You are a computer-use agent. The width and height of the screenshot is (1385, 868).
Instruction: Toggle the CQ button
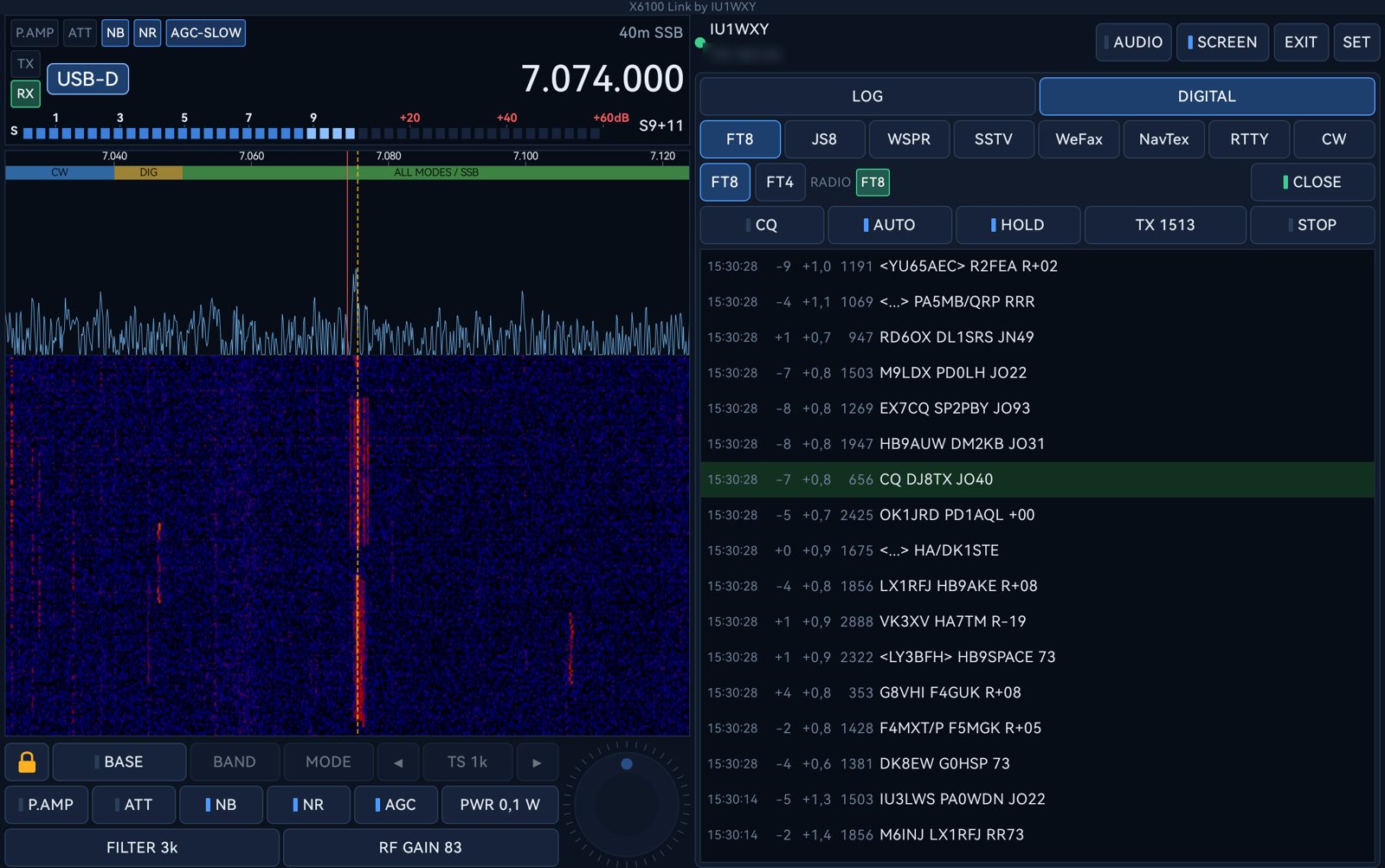tap(762, 224)
